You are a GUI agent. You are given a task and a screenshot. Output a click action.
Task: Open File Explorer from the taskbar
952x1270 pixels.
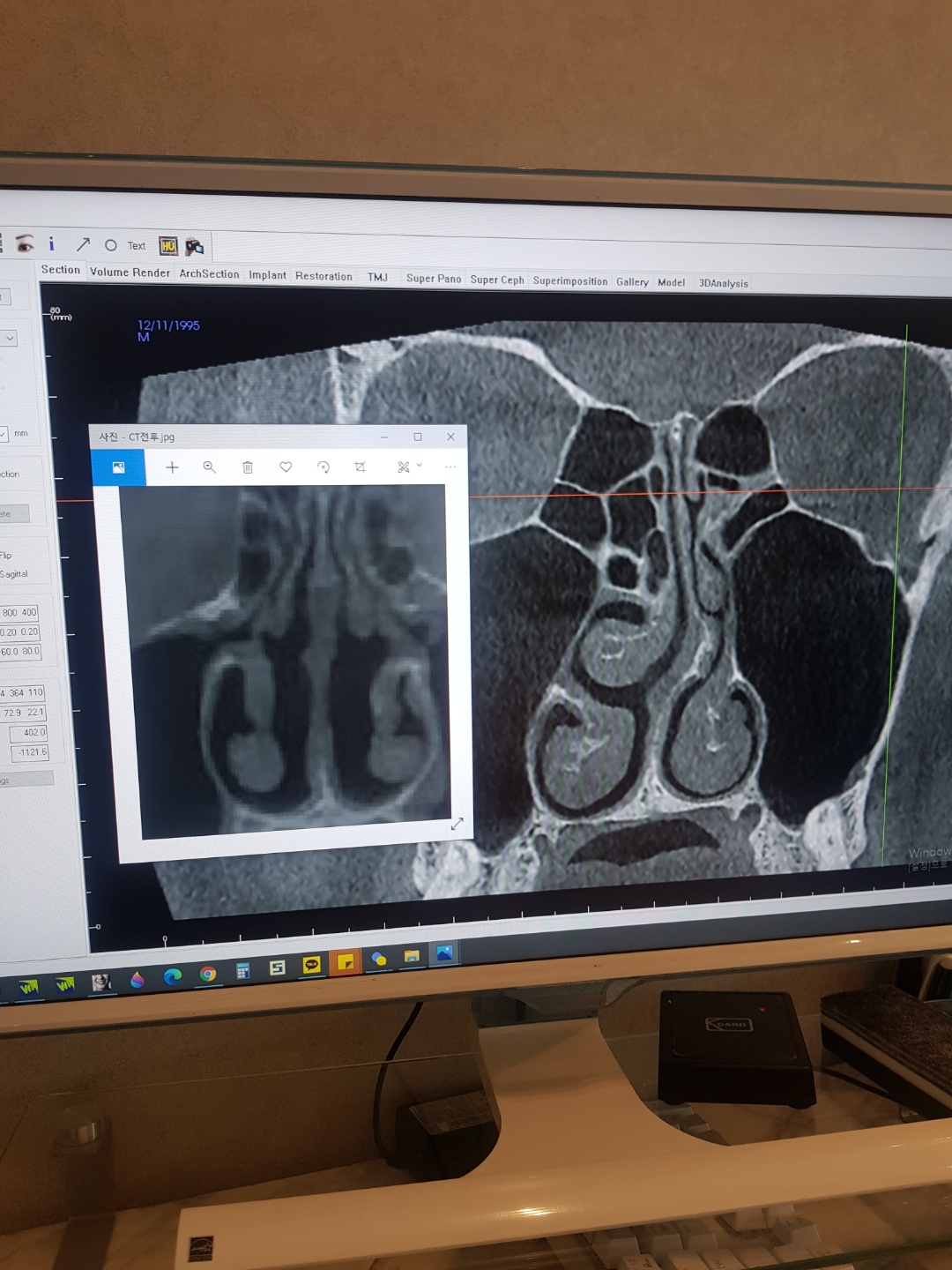point(412,956)
